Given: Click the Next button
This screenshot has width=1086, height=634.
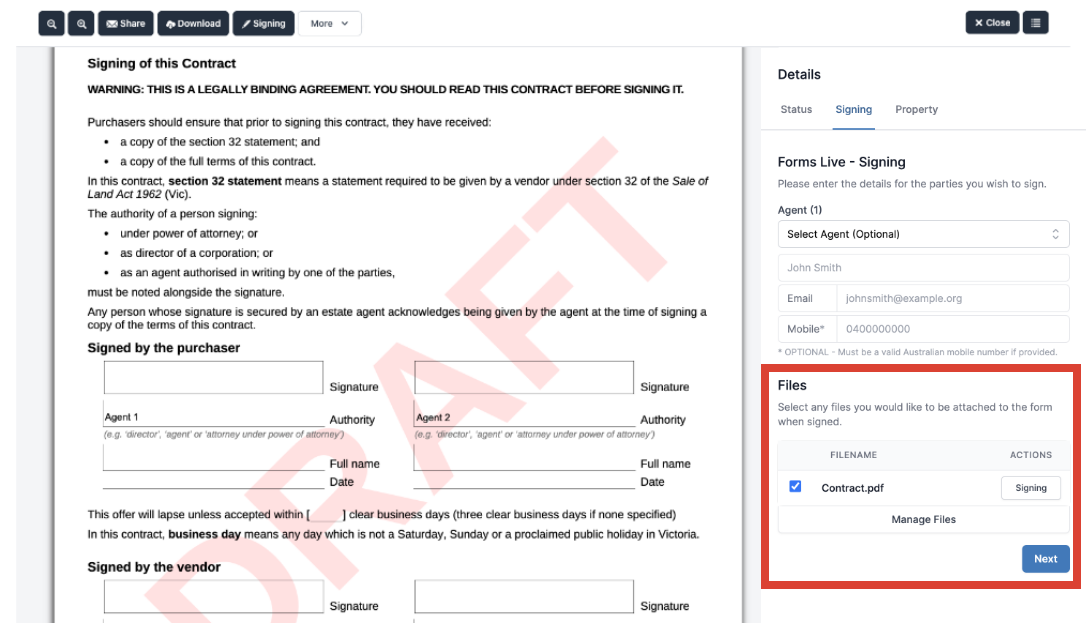Looking at the screenshot, I should click(x=1045, y=559).
